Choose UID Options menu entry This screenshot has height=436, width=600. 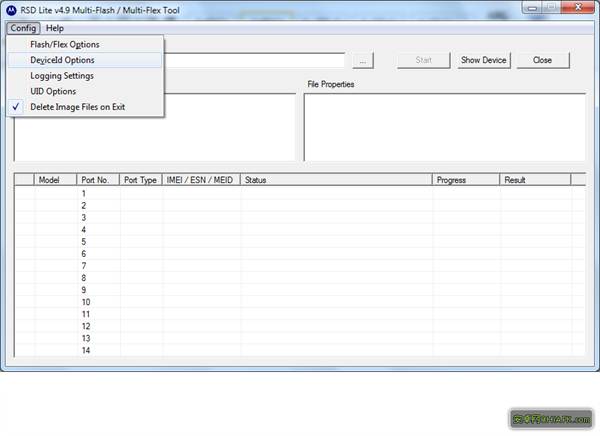[x=86, y=91]
